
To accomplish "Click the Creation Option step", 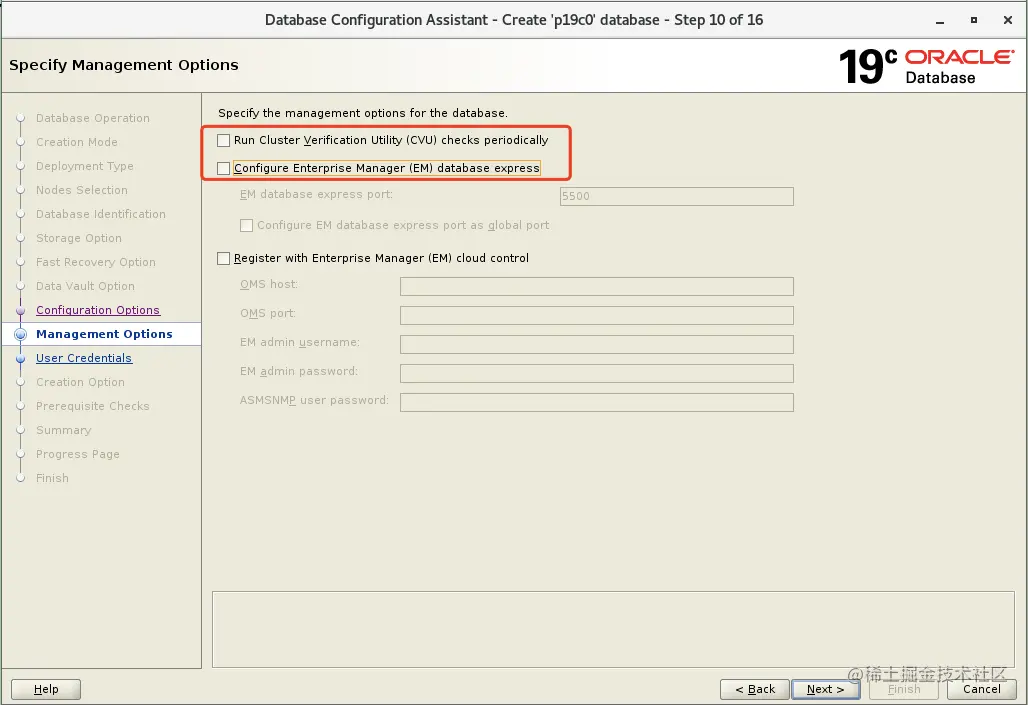I will pyautogui.click(x=80, y=382).
